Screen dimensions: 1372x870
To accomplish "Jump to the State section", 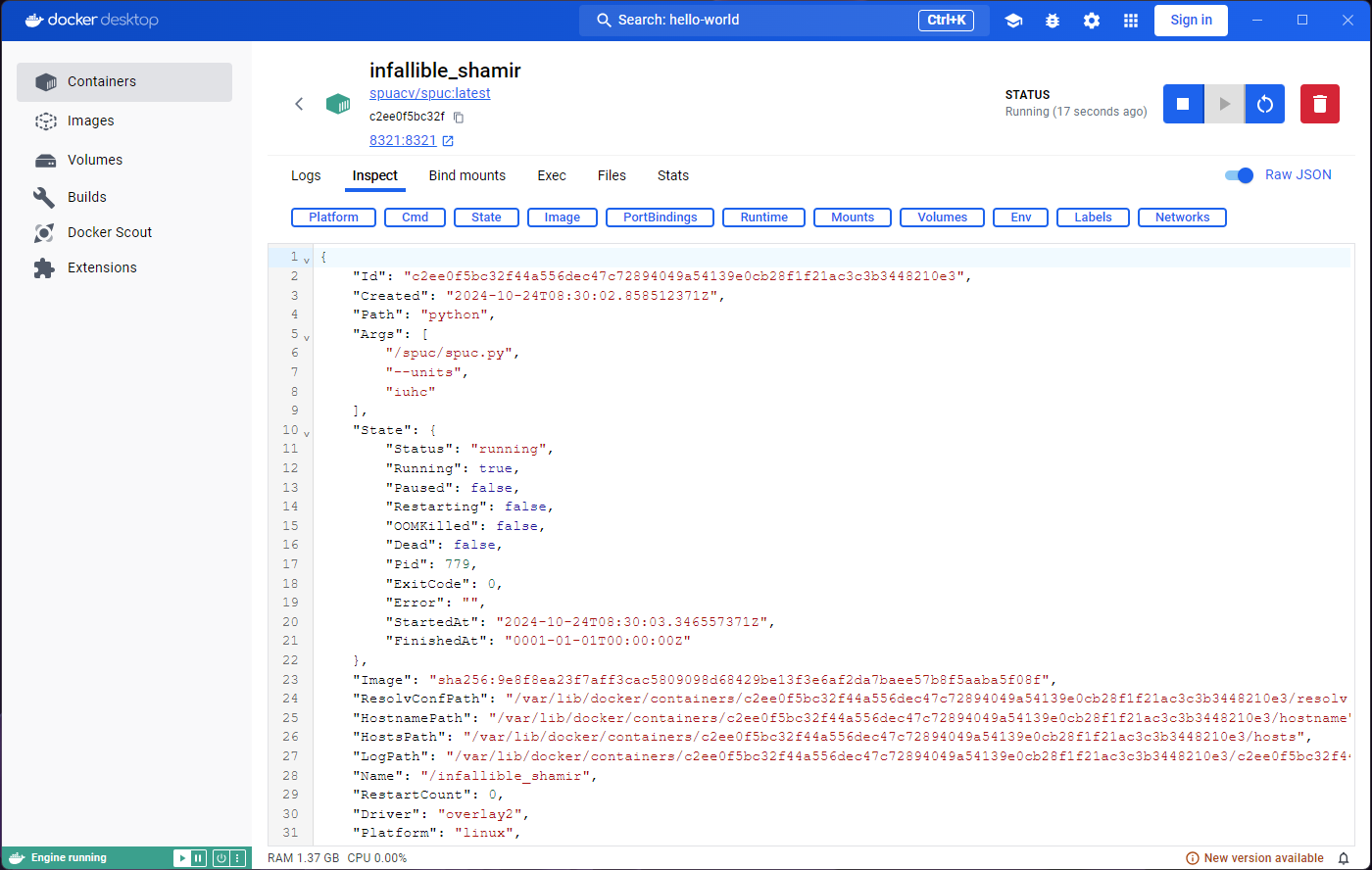I will pos(486,217).
